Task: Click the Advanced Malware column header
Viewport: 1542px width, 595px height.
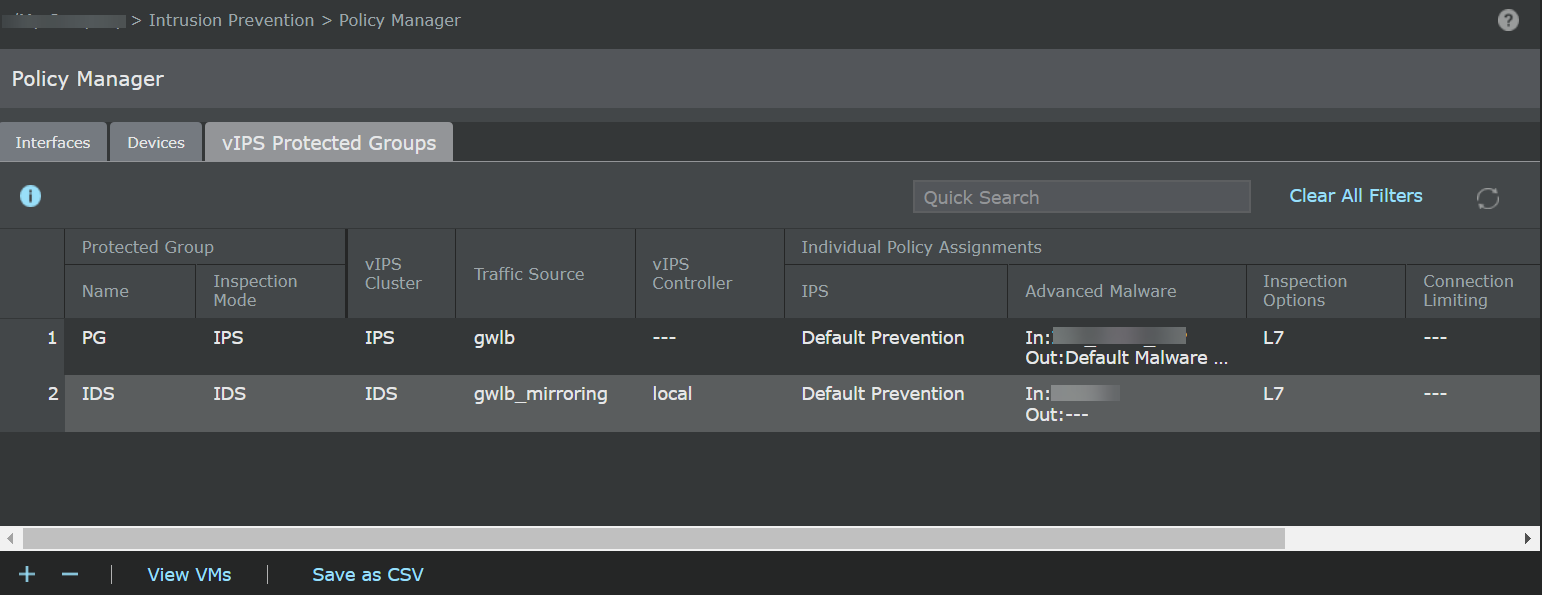Action: pos(1127,291)
